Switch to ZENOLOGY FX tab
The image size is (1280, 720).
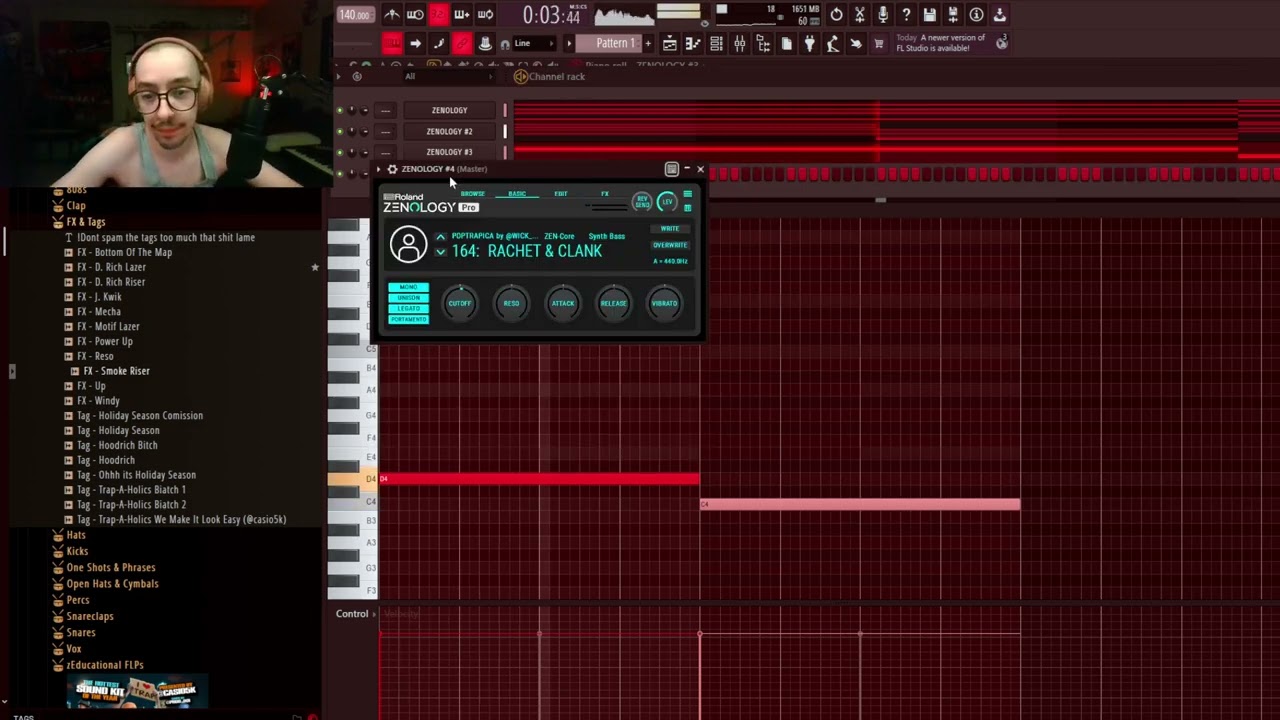(604, 193)
